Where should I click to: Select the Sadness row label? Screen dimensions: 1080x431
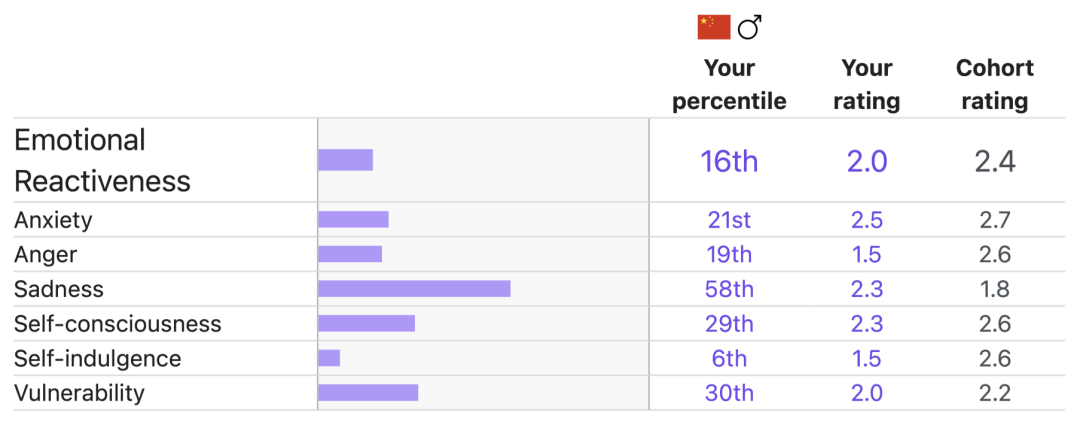(x=59, y=289)
